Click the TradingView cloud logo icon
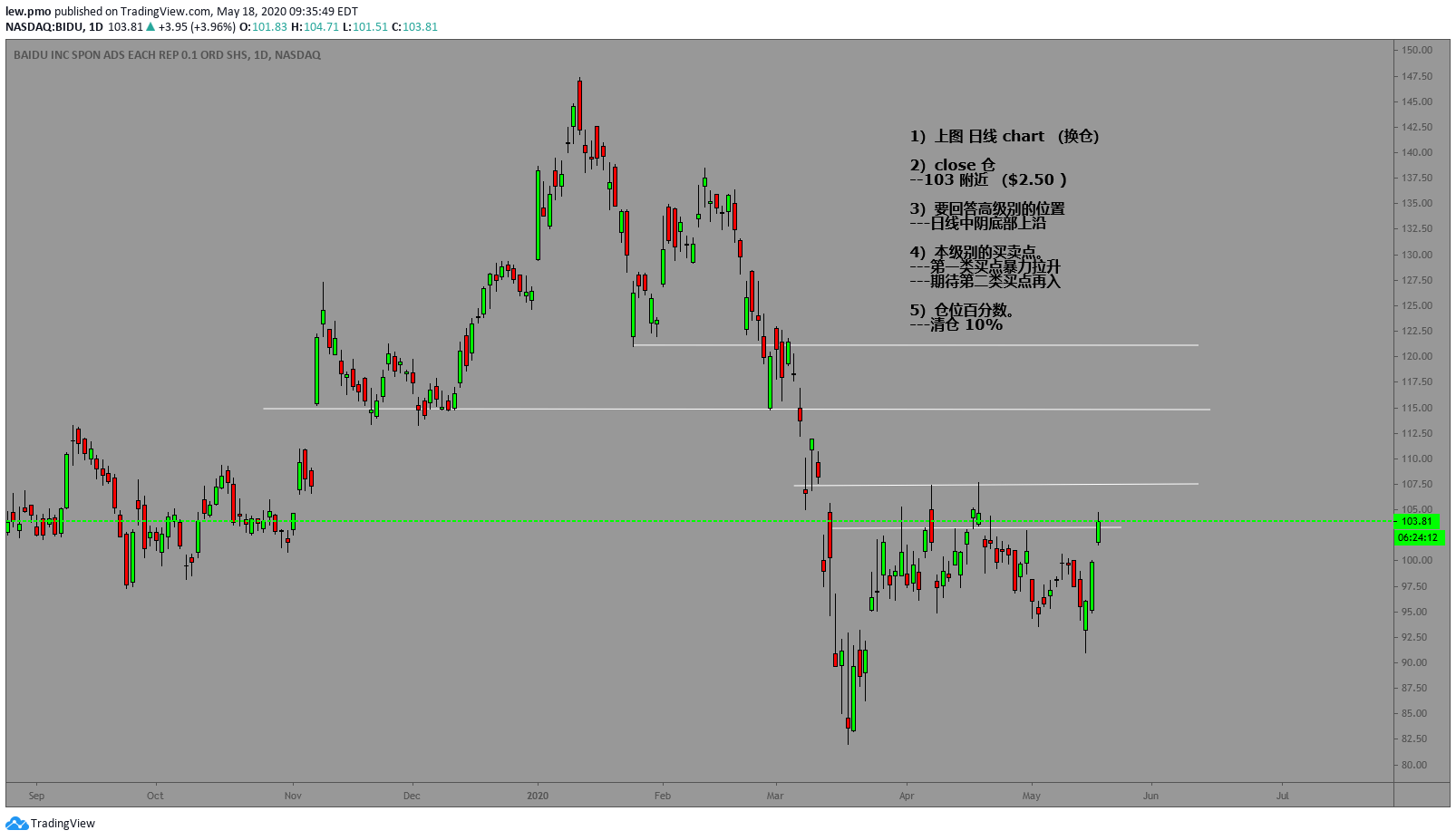Screen dimensions: 1456x840 point(16,823)
